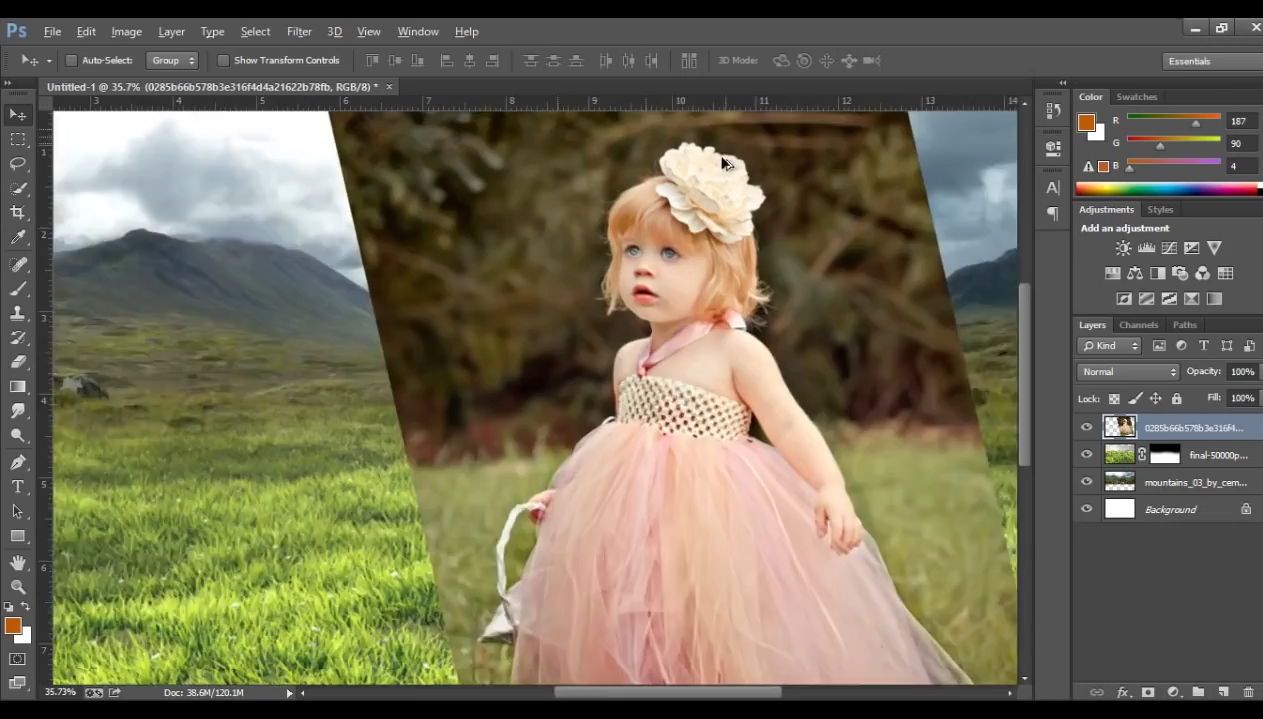Open the Normal blend mode dropdown

tap(1128, 372)
